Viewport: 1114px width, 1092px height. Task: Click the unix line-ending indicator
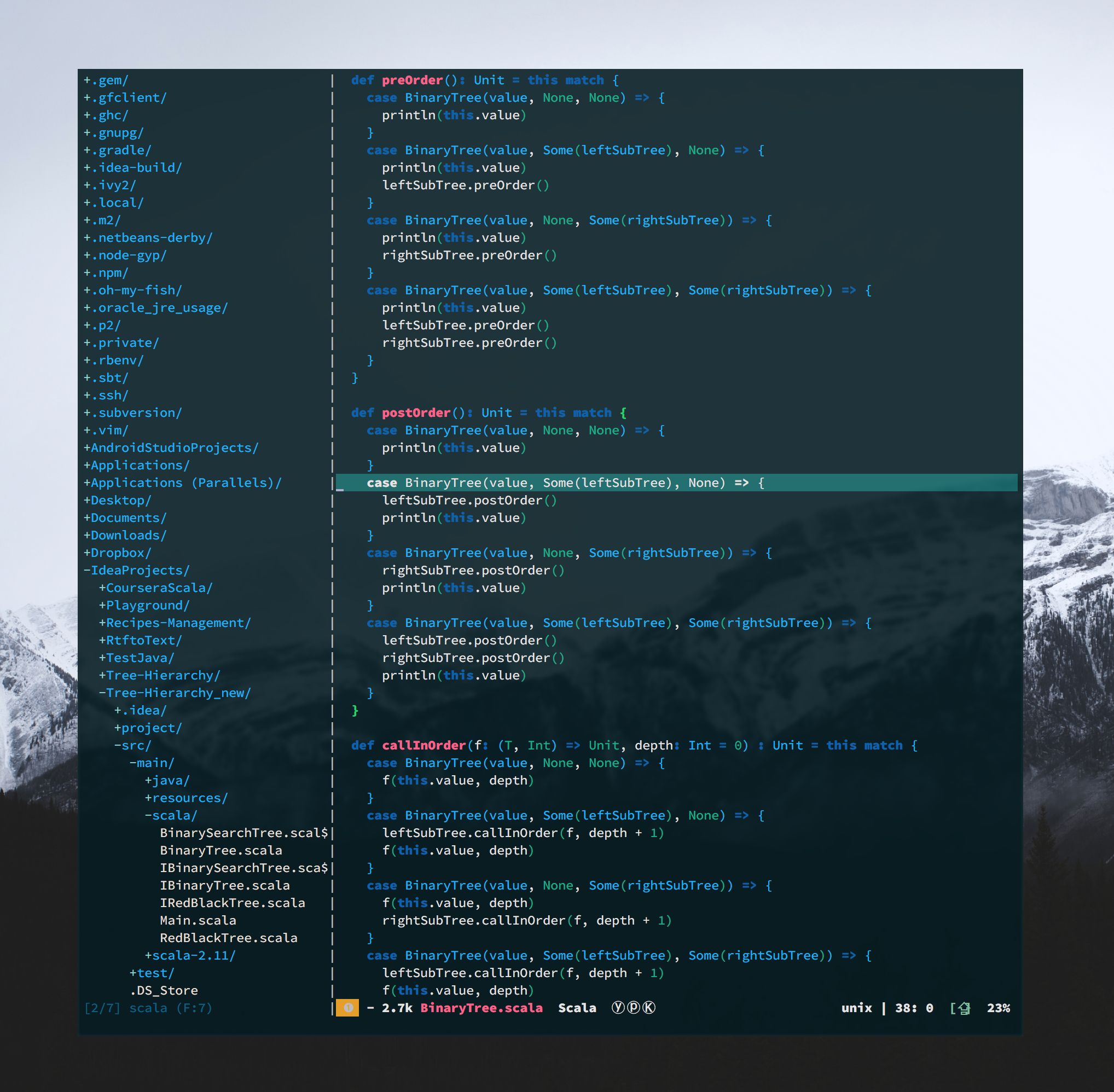tap(856, 1008)
